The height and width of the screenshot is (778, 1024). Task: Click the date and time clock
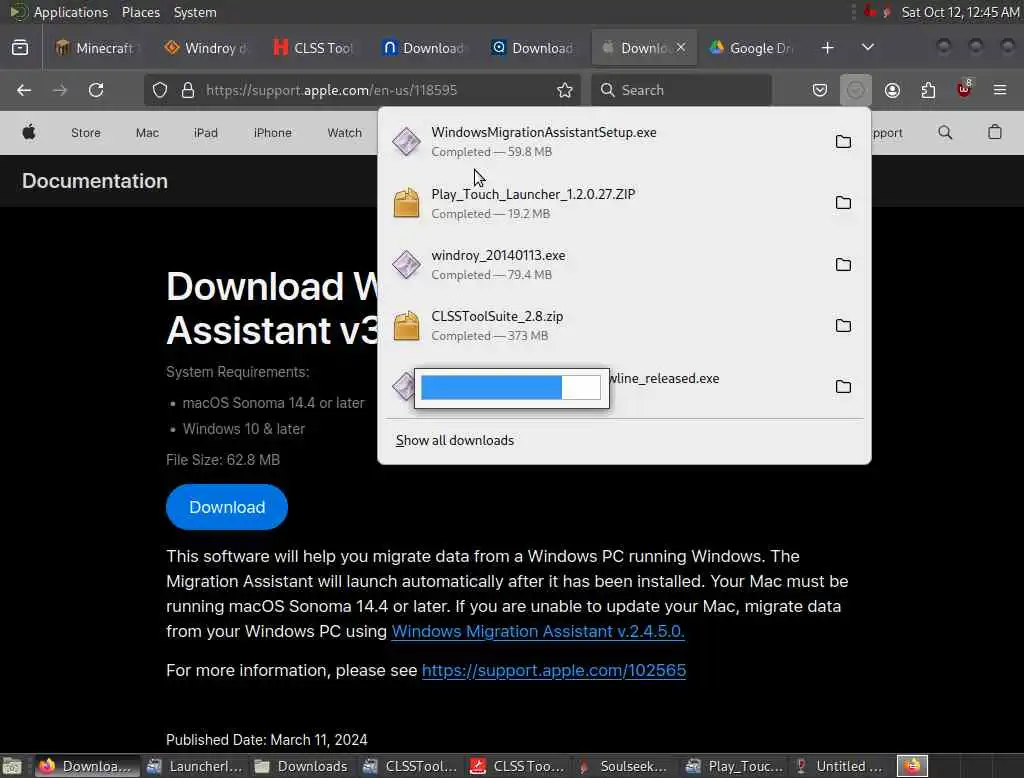point(960,12)
